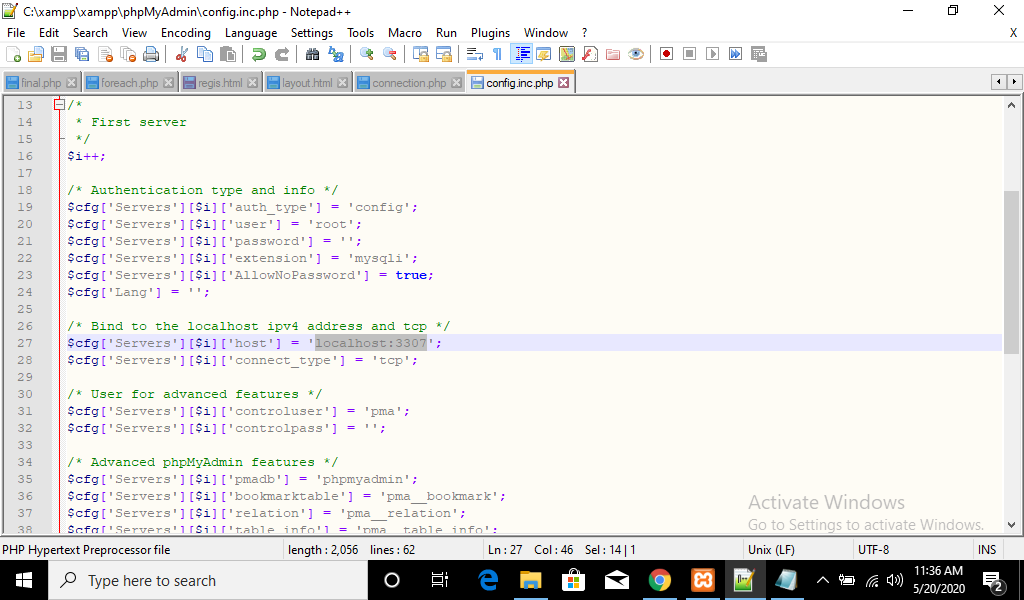
Task: Run macro multiple times icon
Action: click(x=735, y=54)
